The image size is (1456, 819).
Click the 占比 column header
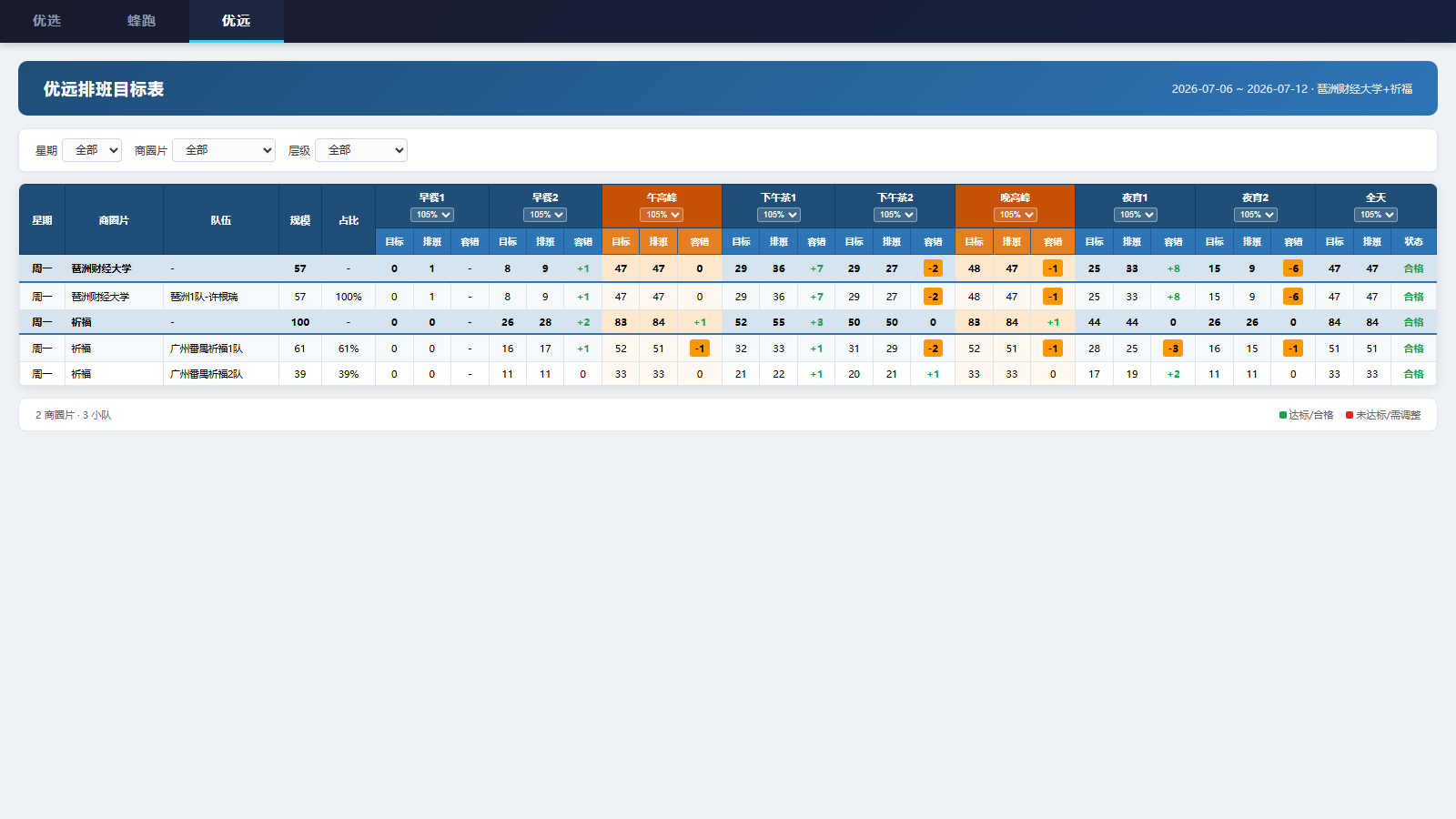click(x=349, y=220)
